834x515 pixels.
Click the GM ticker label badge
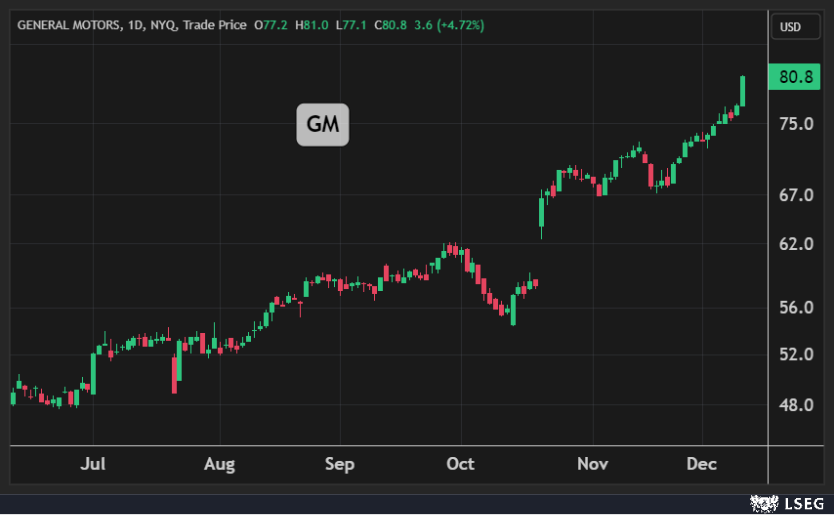coord(322,125)
